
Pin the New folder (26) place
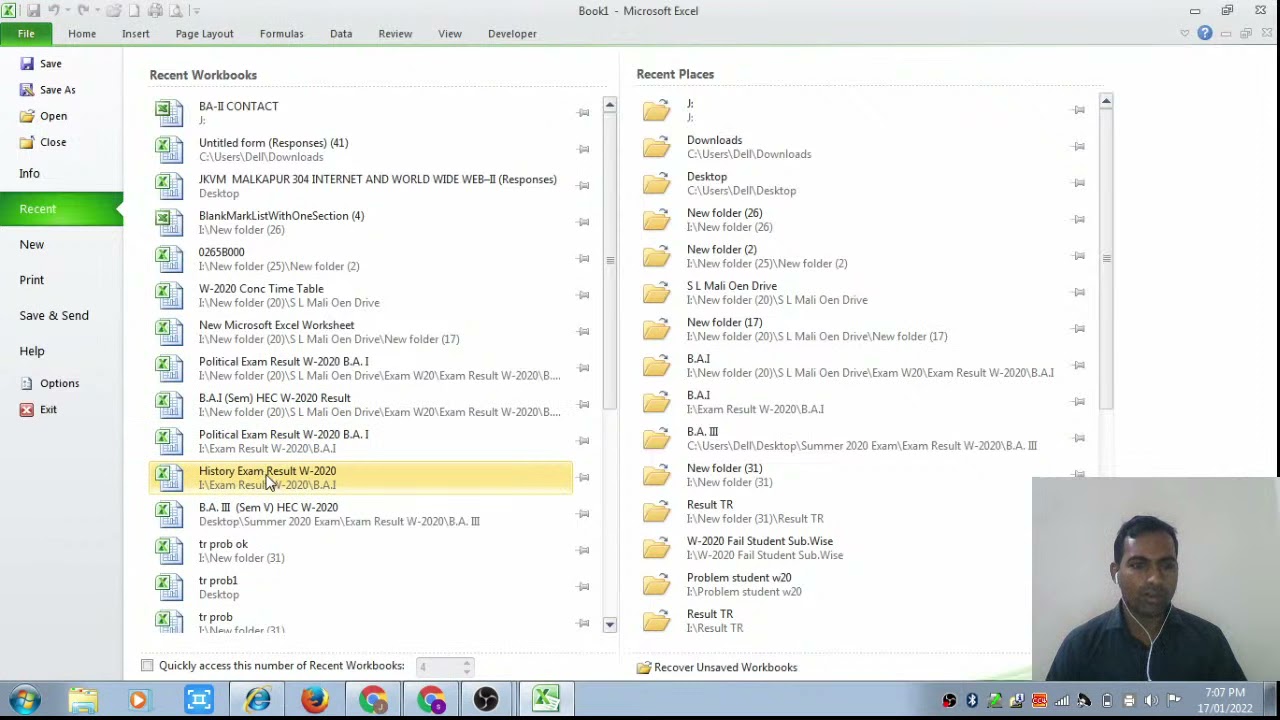pos(1079,220)
